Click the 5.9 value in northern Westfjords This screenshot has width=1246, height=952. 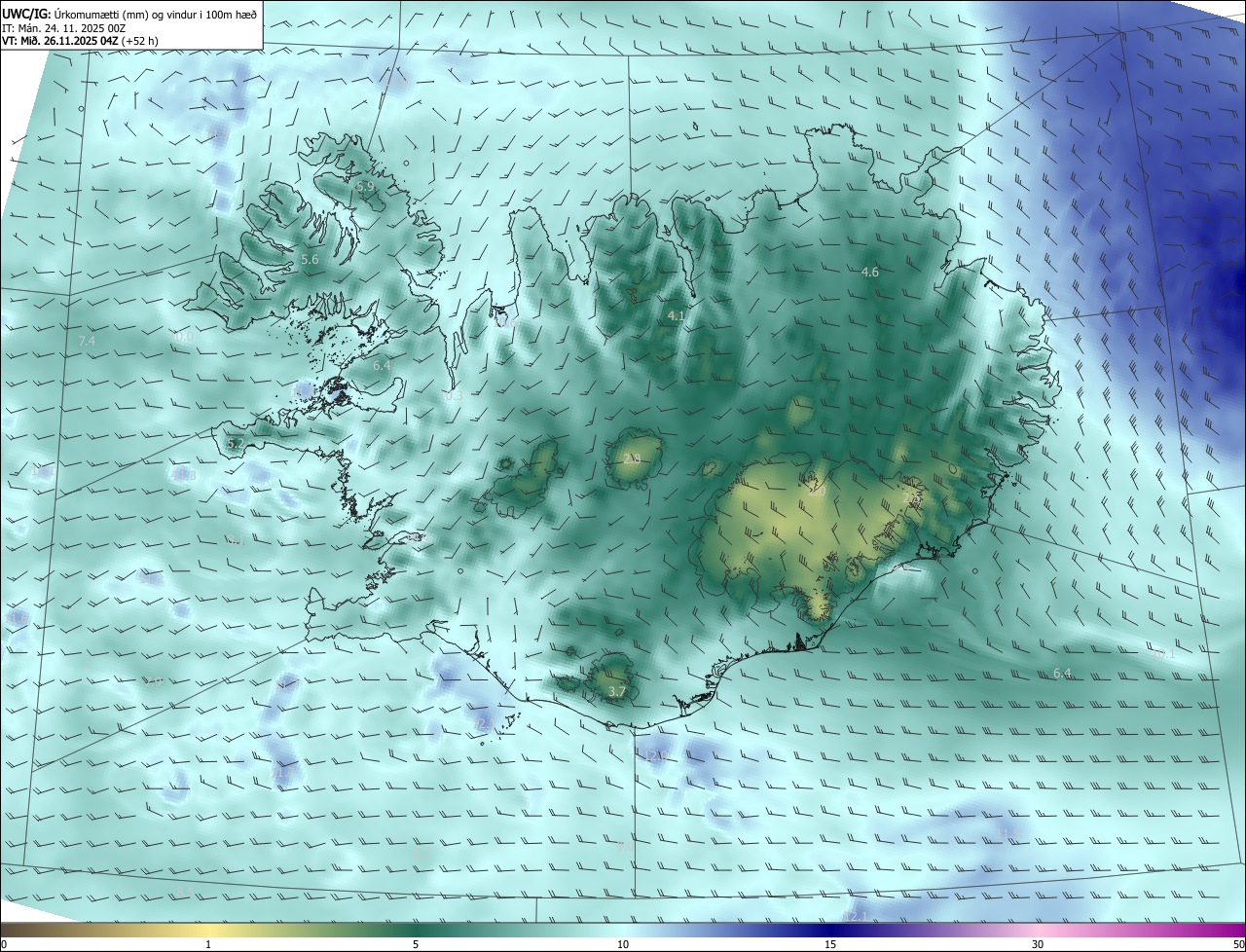(365, 186)
